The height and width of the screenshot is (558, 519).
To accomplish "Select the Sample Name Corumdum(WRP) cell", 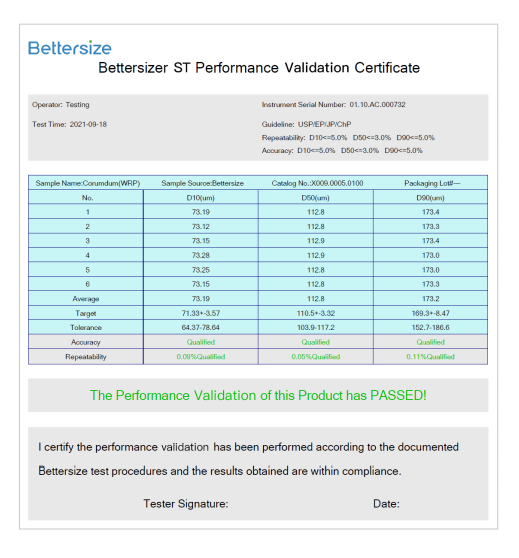I will pyautogui.click(x=88, y=183).
